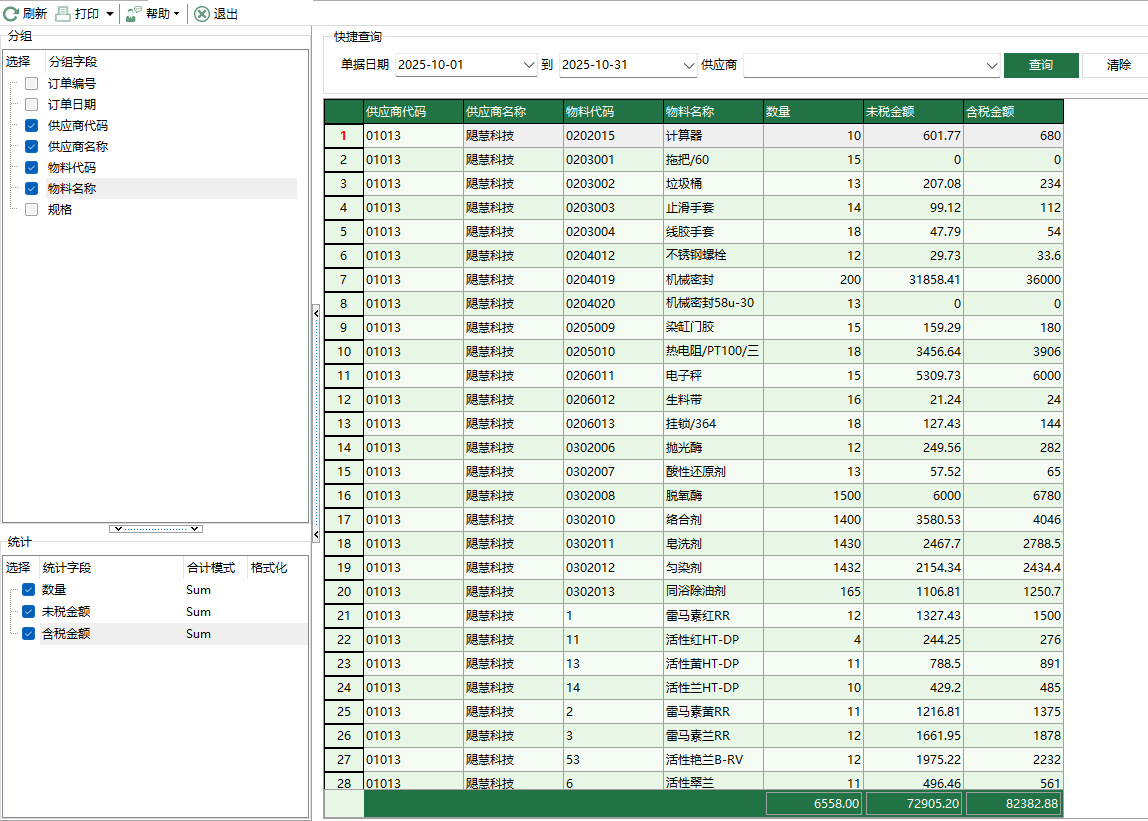
Task: Open the start date 2025-10-01 dropdown
Action: (529, 65)
